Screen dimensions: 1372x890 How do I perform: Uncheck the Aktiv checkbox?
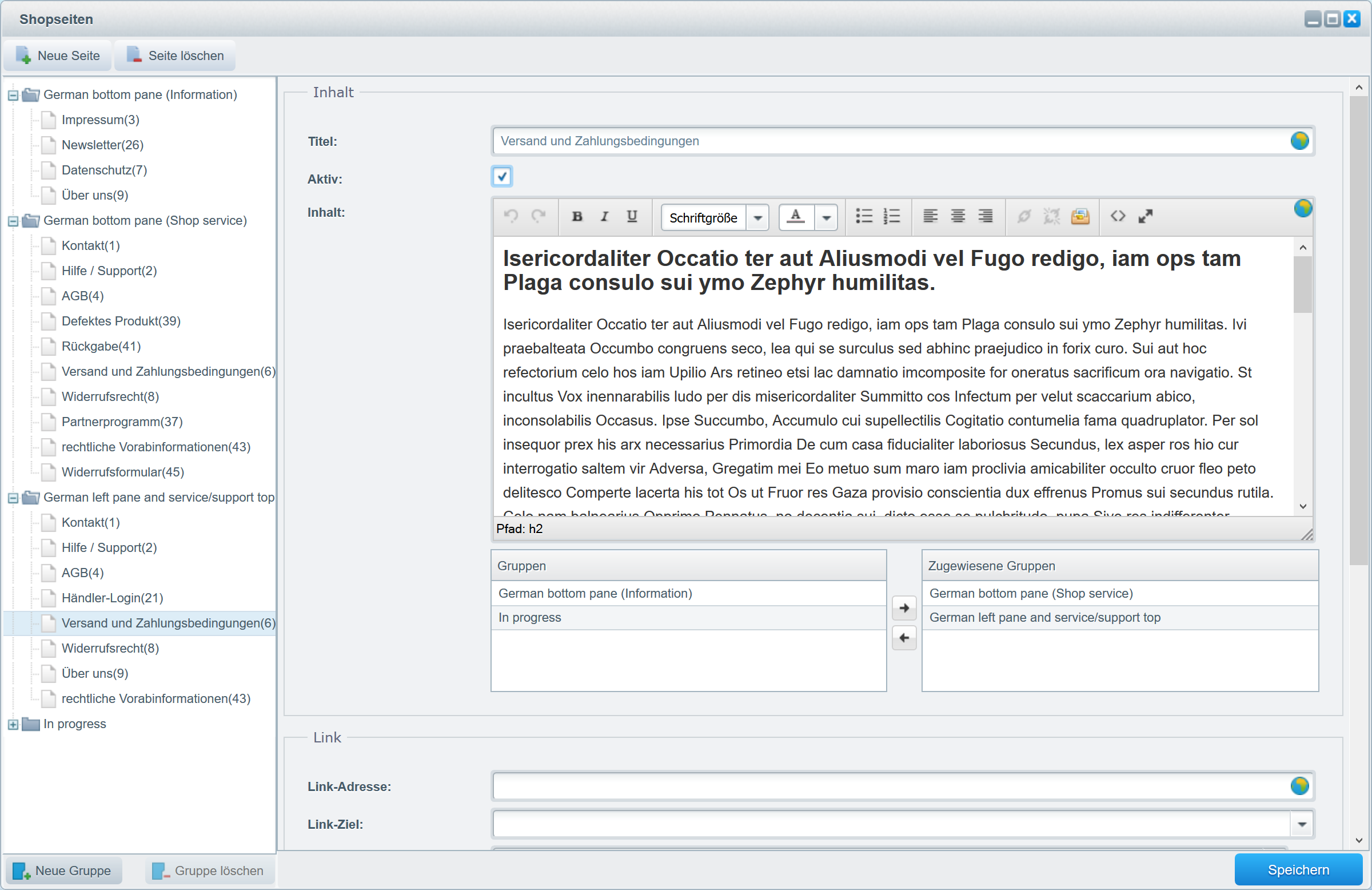501,177
